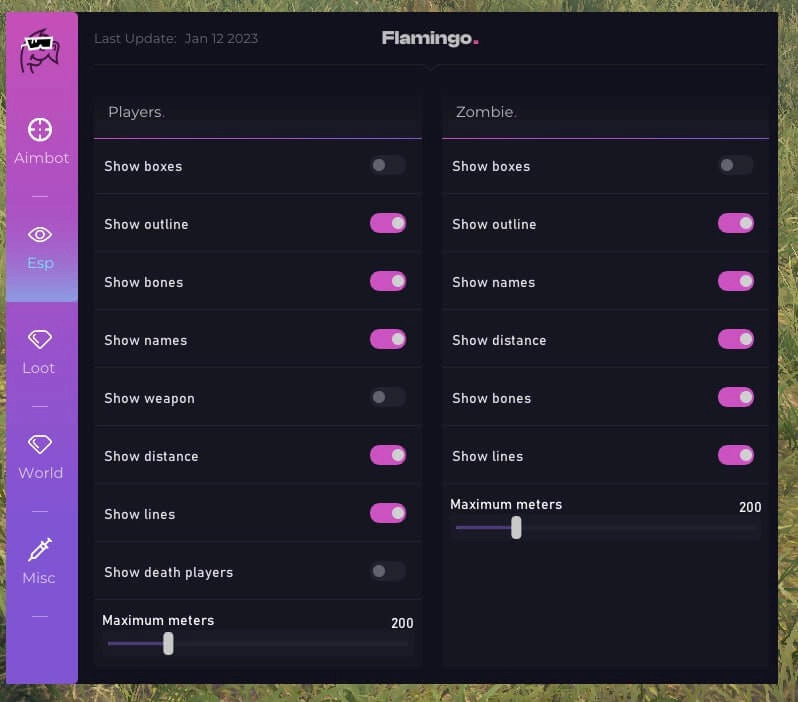Open the Aimbot crosshair icon
The width and height of the screenshot is (798, 702).
click(40, 129)
